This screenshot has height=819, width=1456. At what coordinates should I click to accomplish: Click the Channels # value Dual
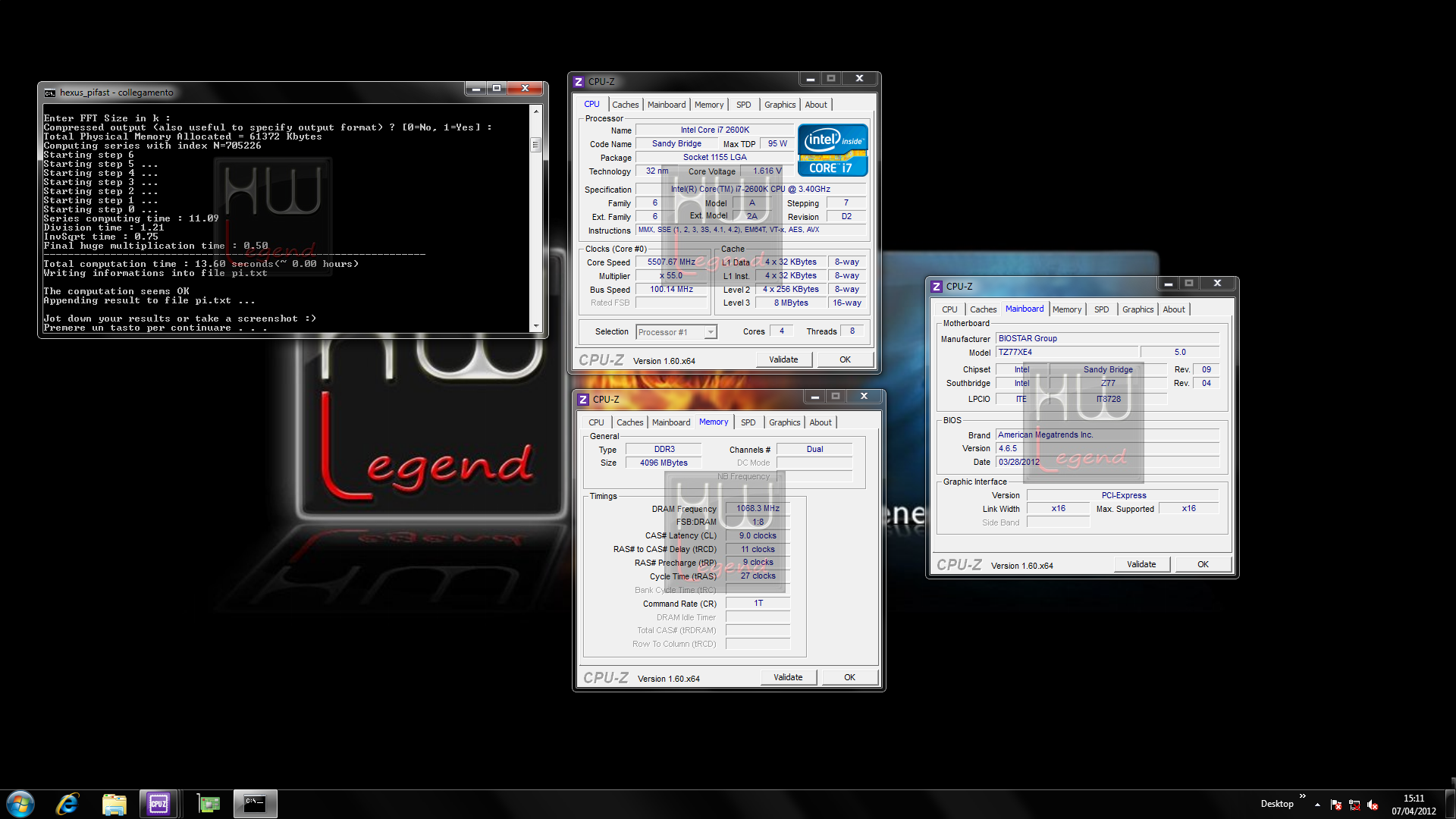click(814, 450)
